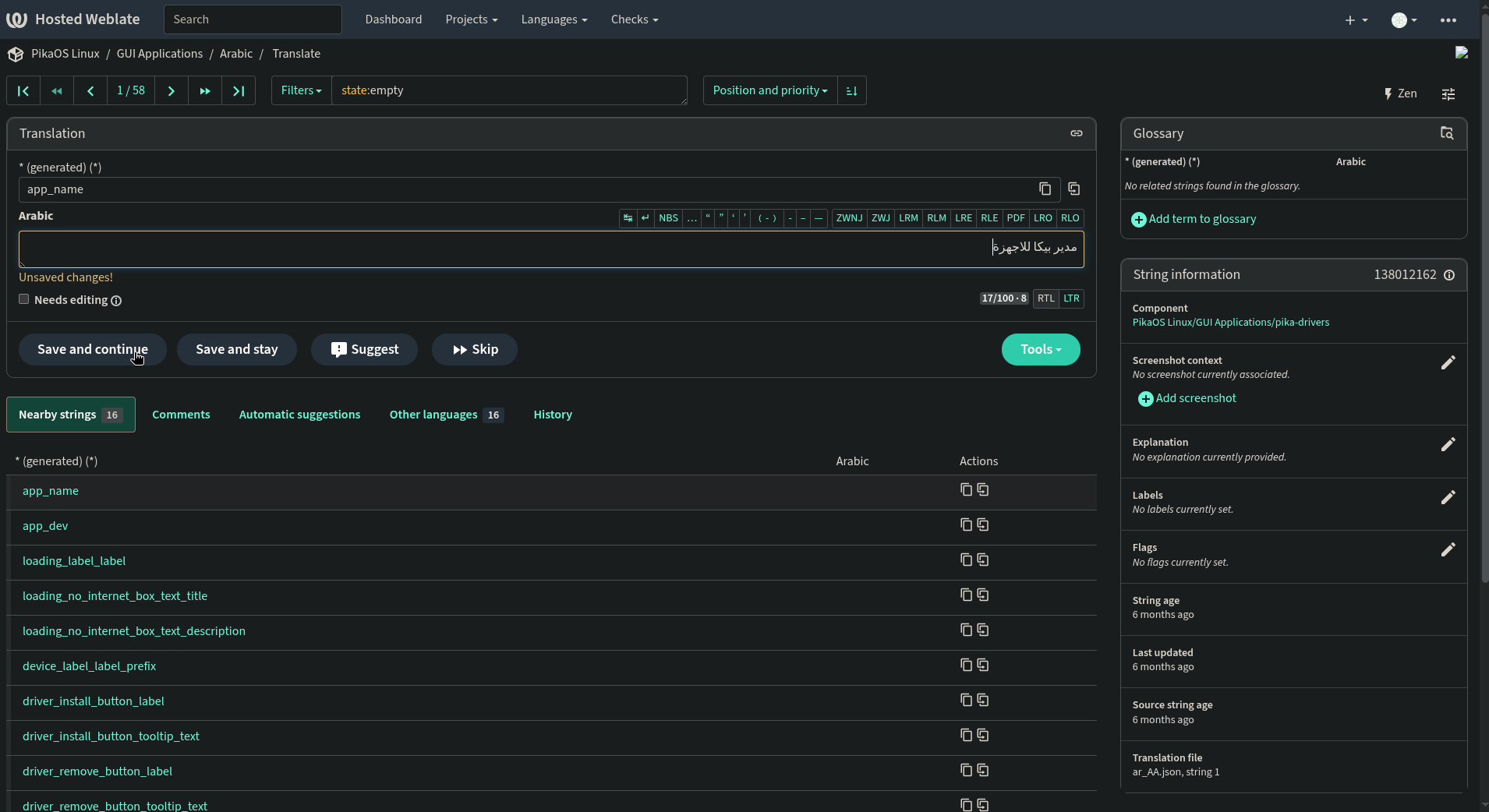Open pika-drivers component link
Screen dimensions: 1489x812
coord(1231,322)
